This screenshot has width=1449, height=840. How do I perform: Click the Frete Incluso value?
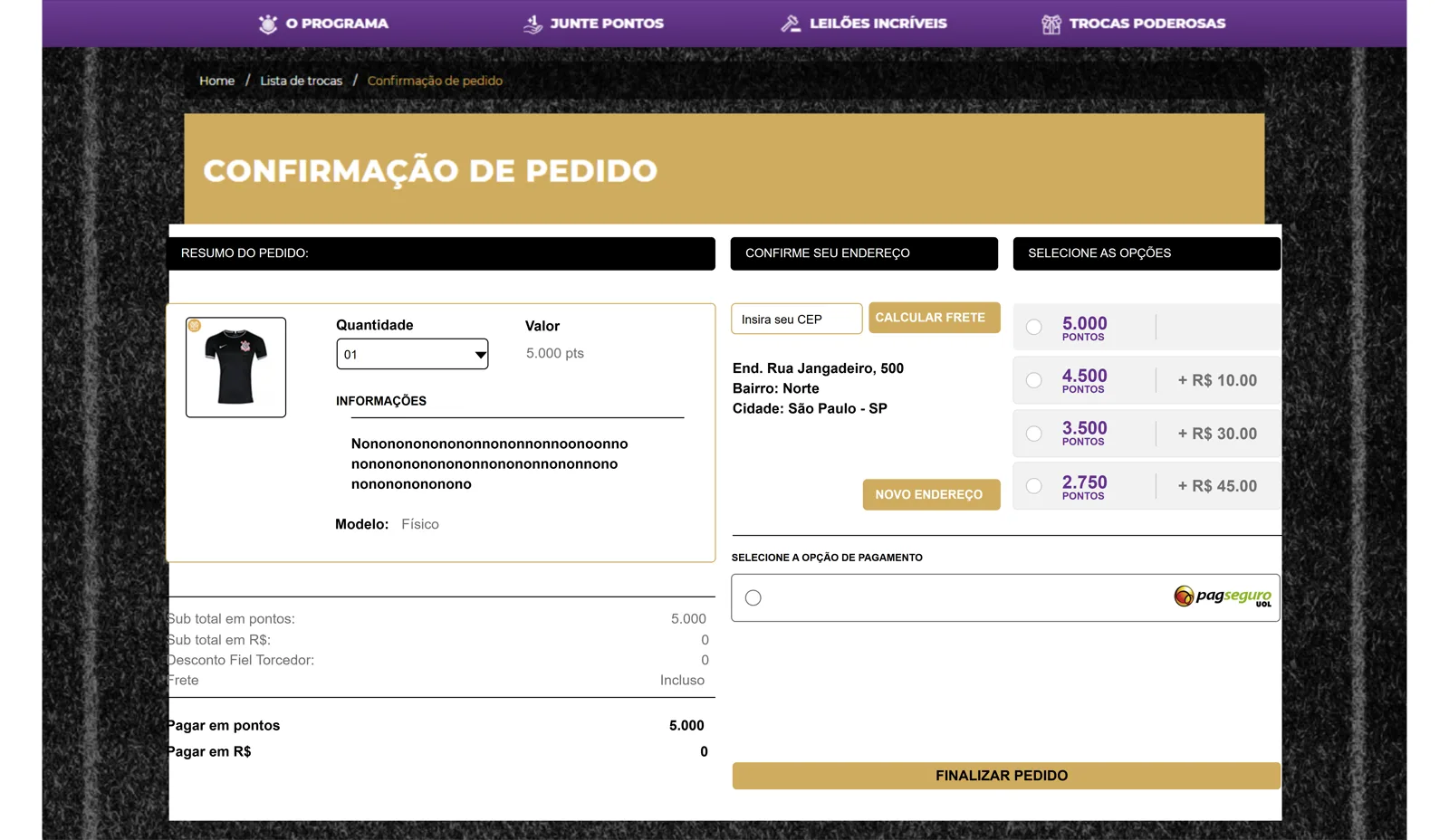682,680
